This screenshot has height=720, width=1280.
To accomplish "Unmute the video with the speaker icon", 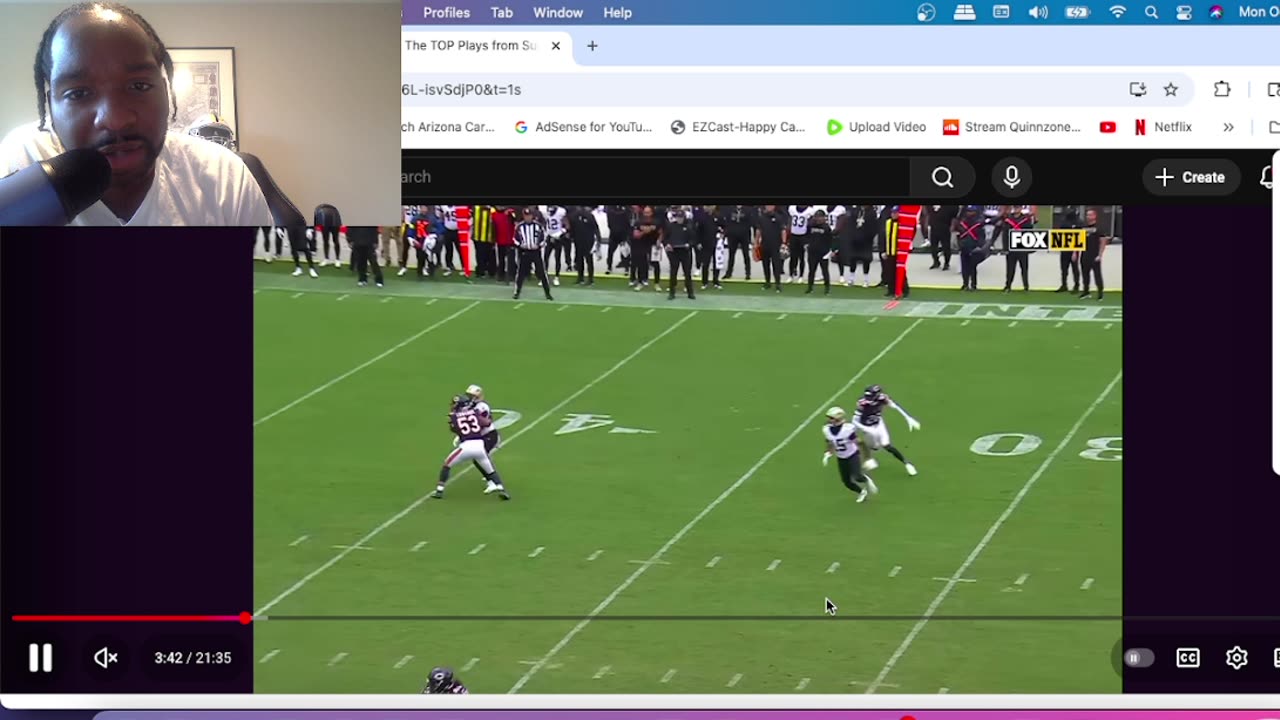I will click(x=106, y=657).
